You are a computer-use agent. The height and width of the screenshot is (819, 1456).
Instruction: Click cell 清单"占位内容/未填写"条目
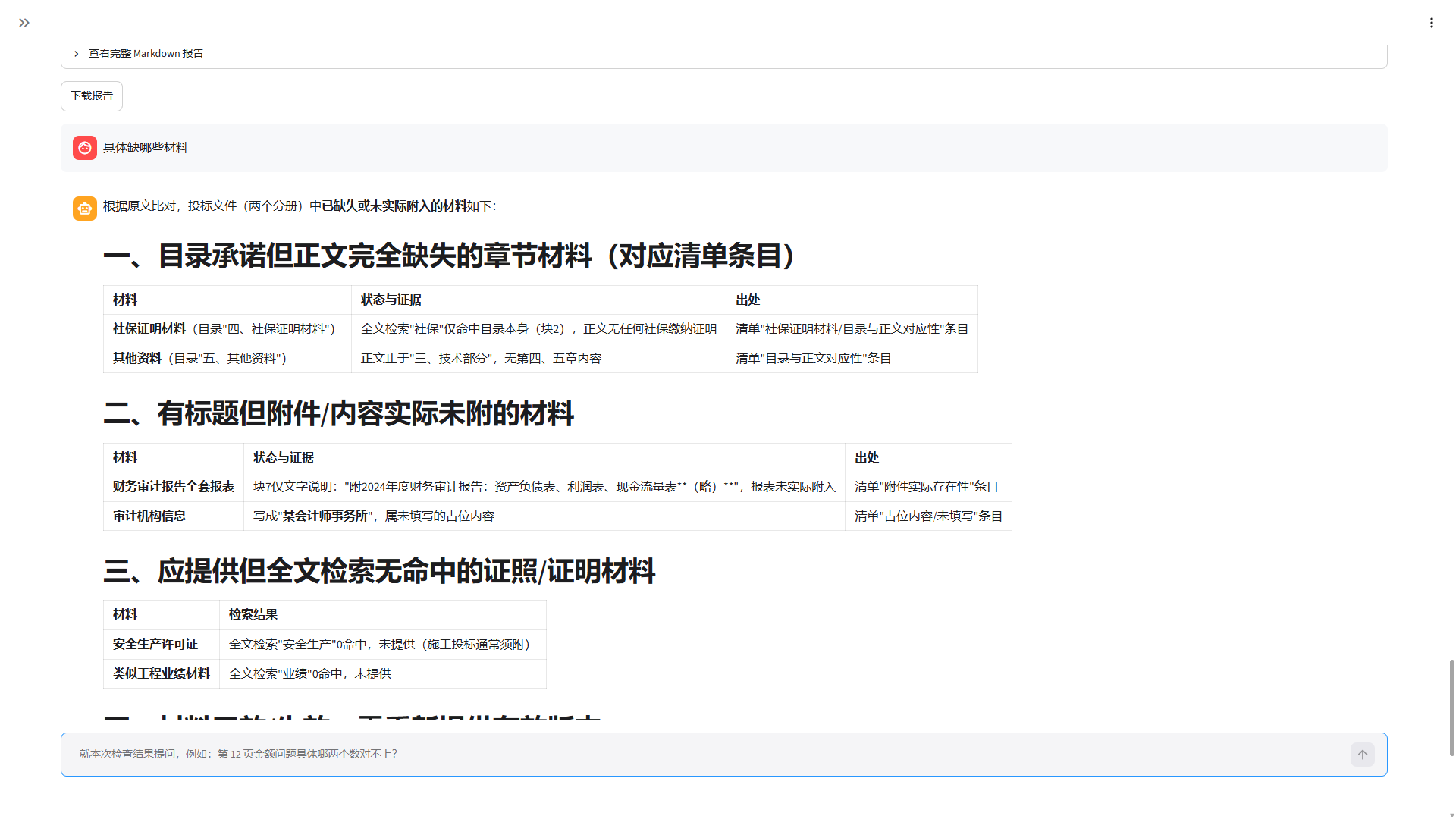928,516
